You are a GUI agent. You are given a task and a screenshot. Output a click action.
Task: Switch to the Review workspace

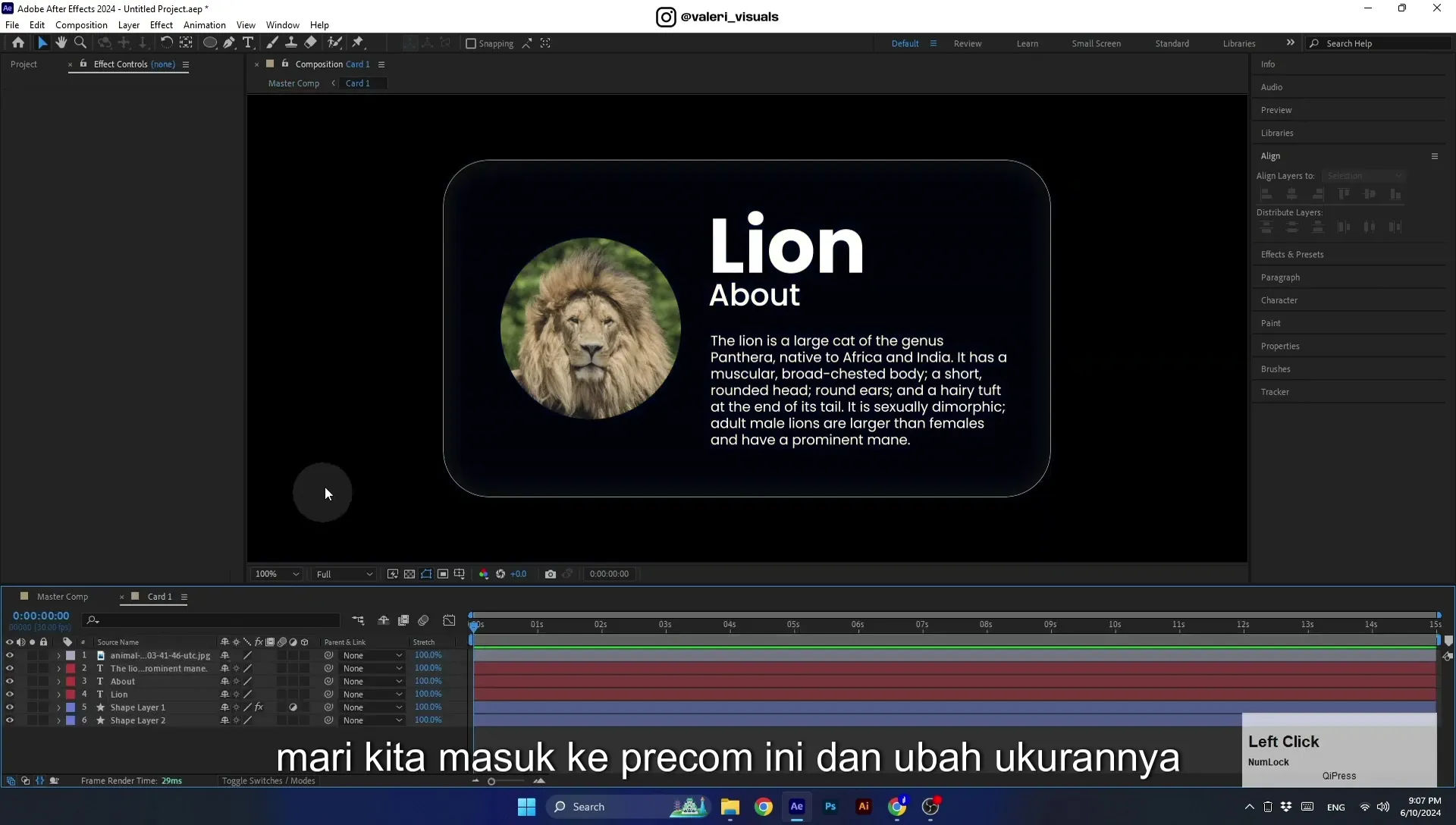tap(968, 44)
